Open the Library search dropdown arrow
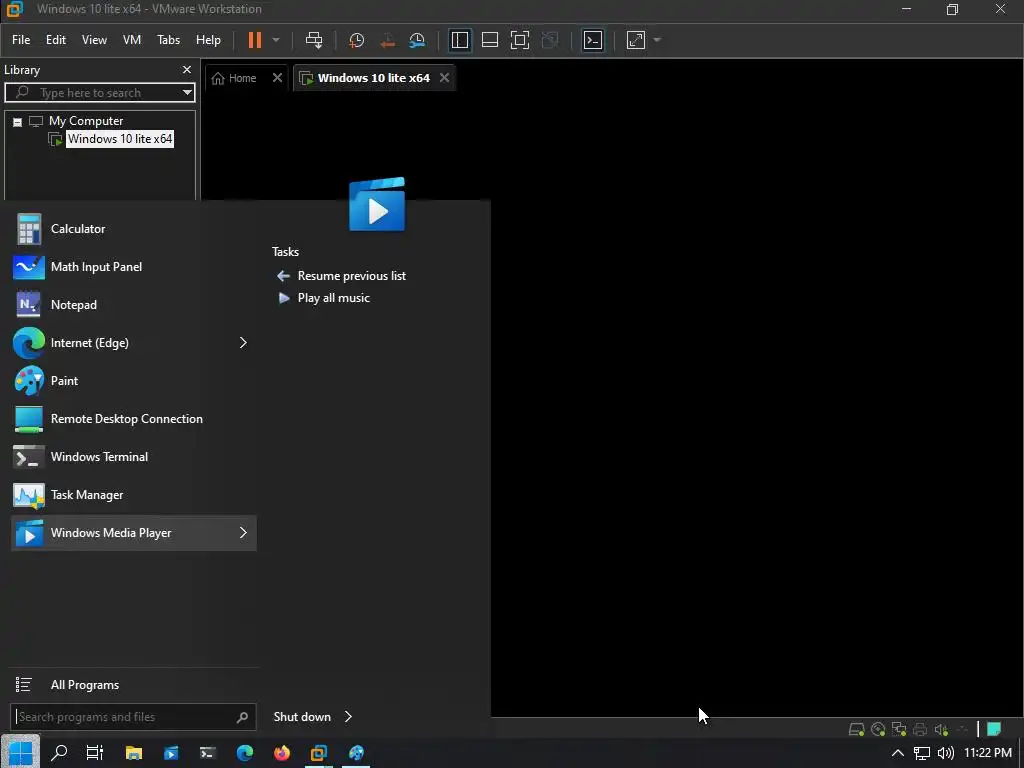Screen dimensions: 1024x768 point(187,93)
